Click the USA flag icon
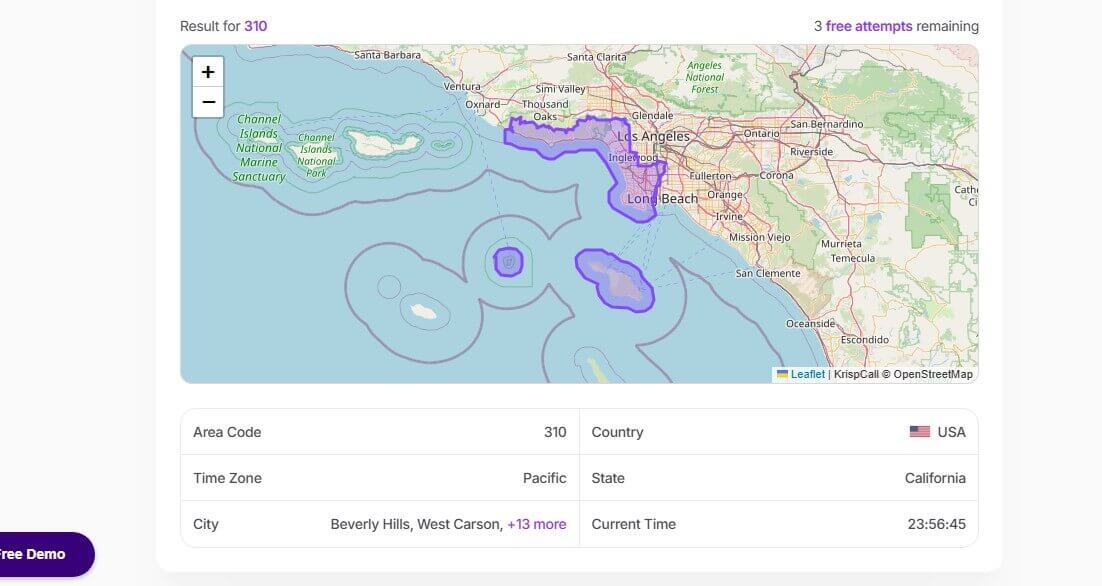Screen dimensions: 1102x586 [x=919, y=432]
